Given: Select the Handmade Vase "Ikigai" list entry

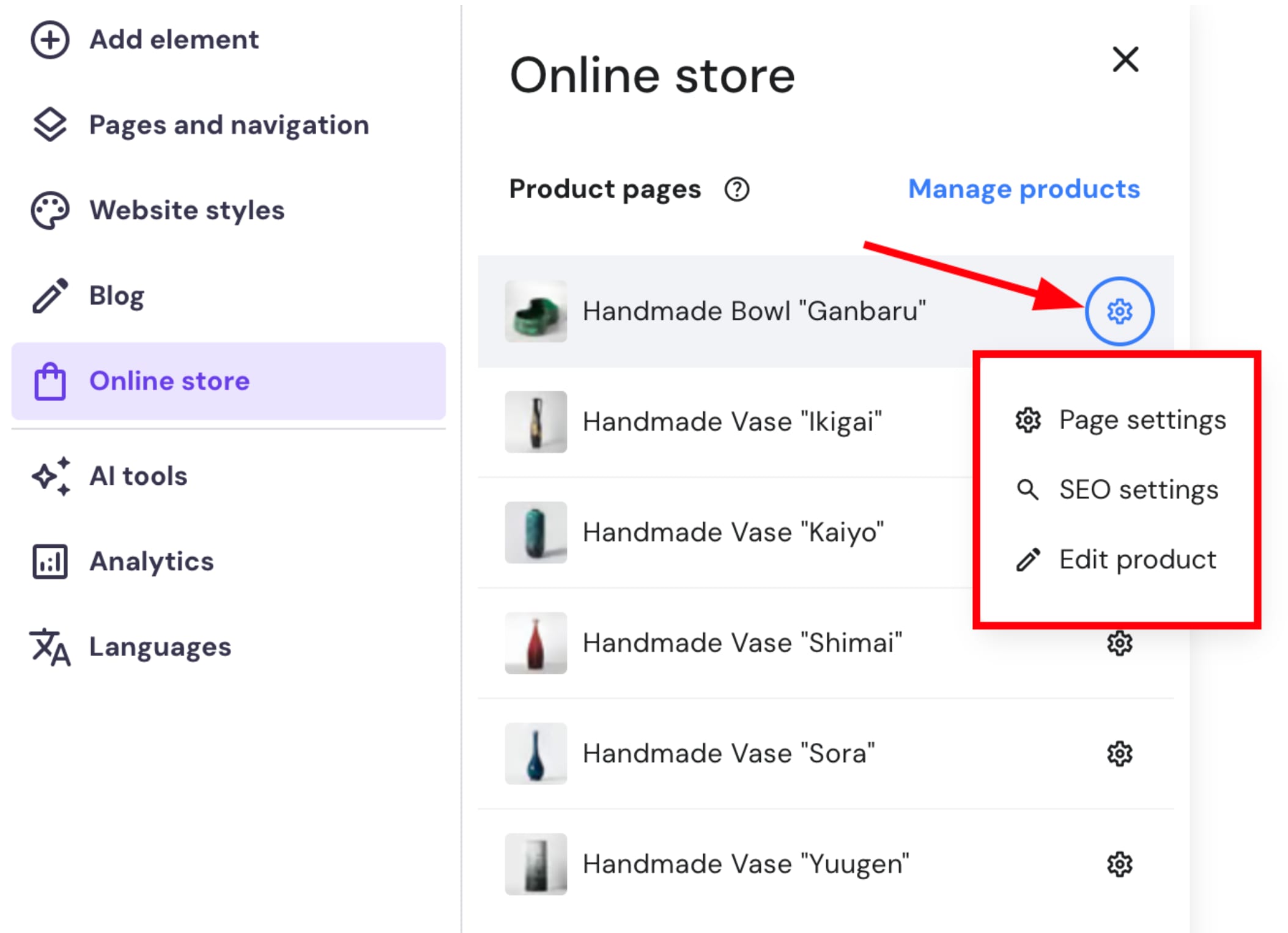Looking at the screenshot, I should (x=732, y=421).
